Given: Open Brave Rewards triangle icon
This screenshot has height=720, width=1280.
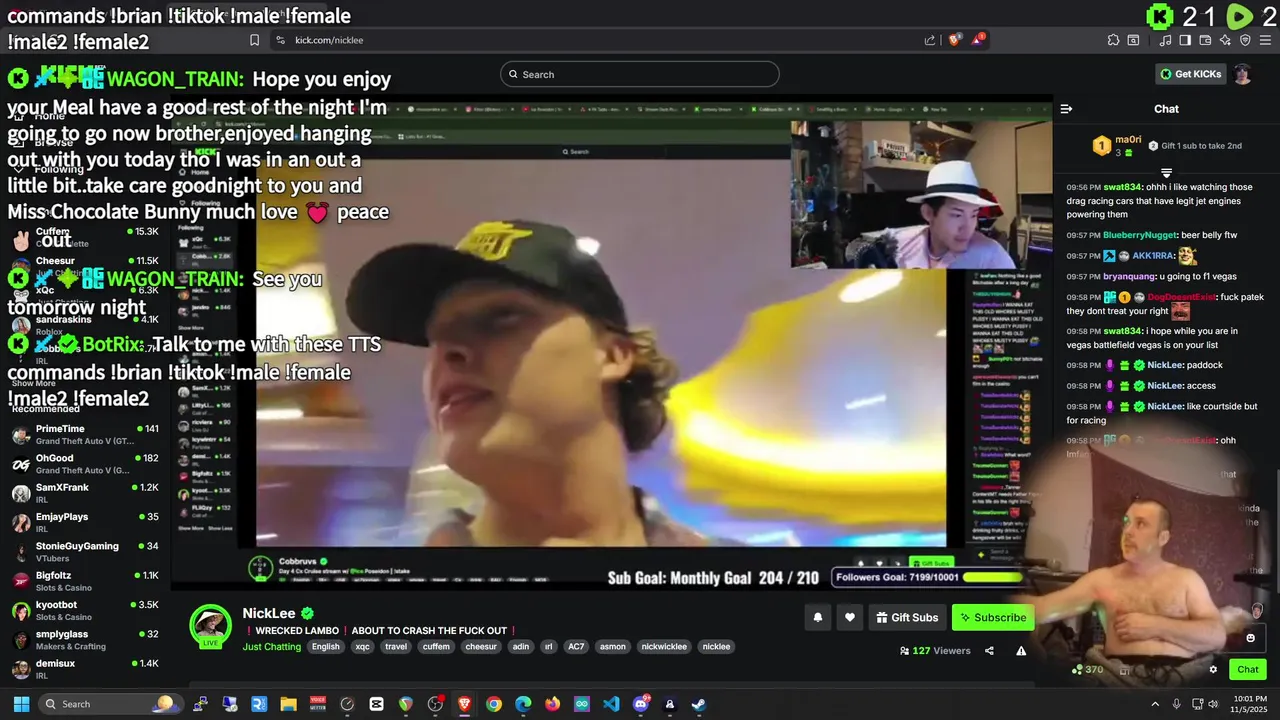Looking at the screenshot, I should click(x=979, y=40).
